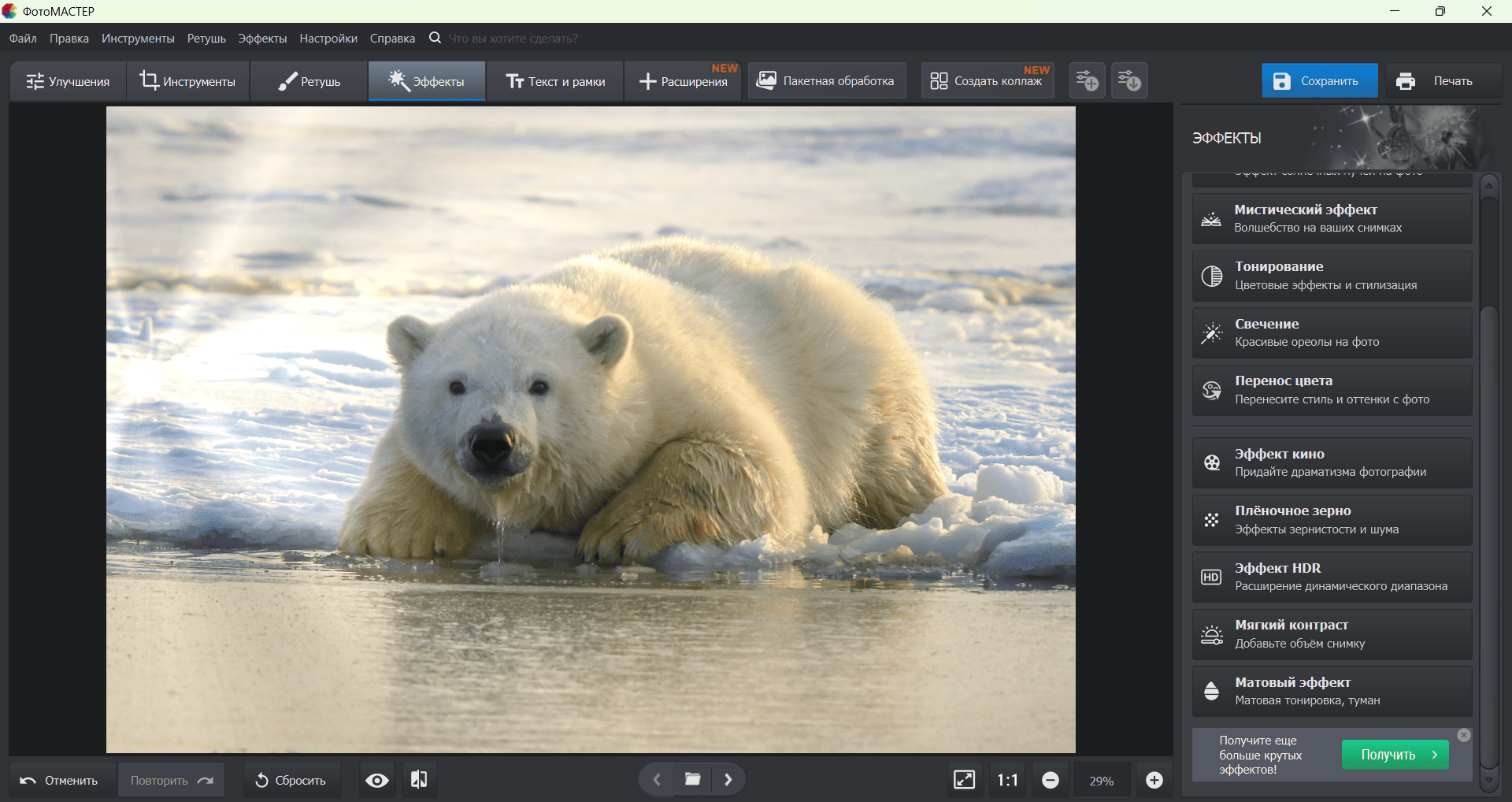This screenshot has height=802, width=1512.
Task: Switch to the Ретушь tab
Action: 308,80
